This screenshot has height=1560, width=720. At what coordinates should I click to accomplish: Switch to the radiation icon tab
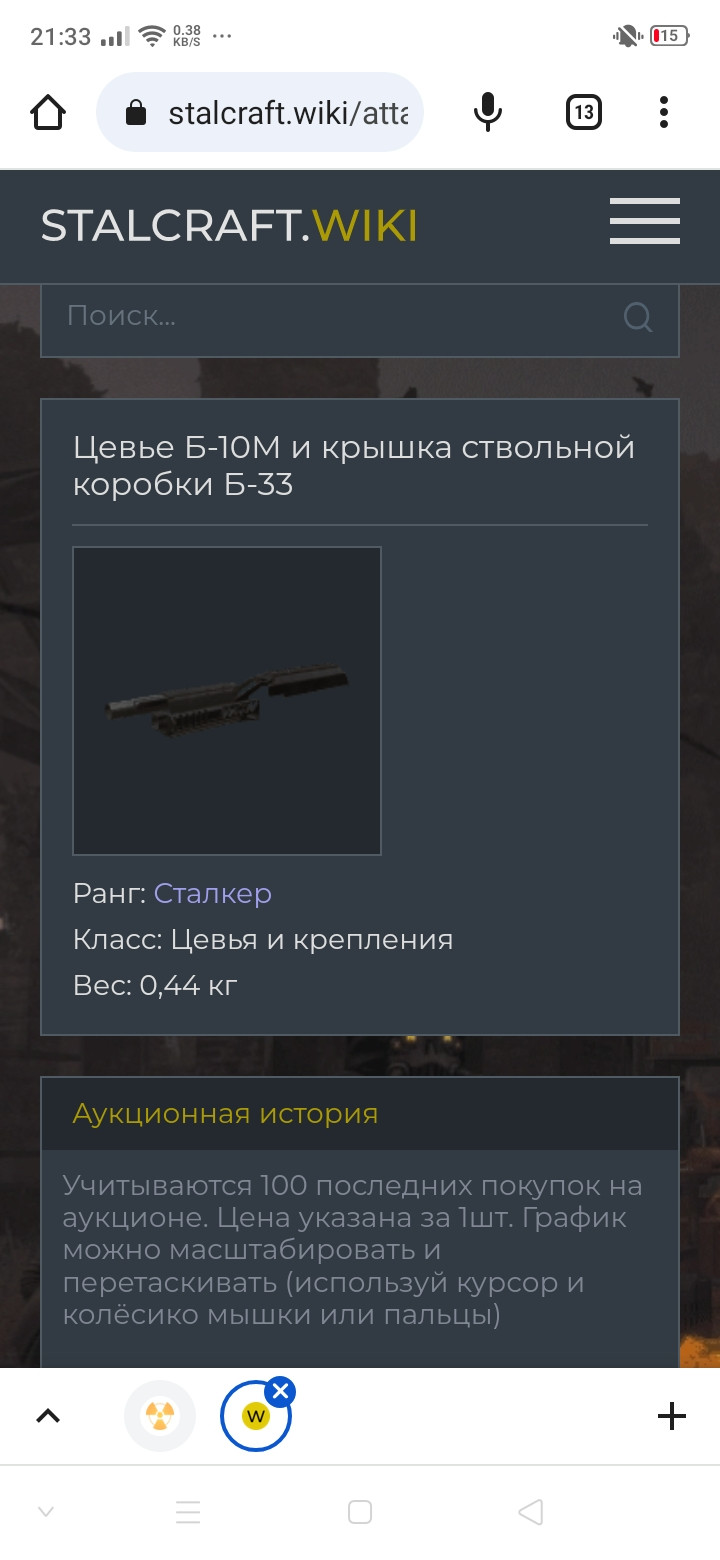tap(160, 1416)
